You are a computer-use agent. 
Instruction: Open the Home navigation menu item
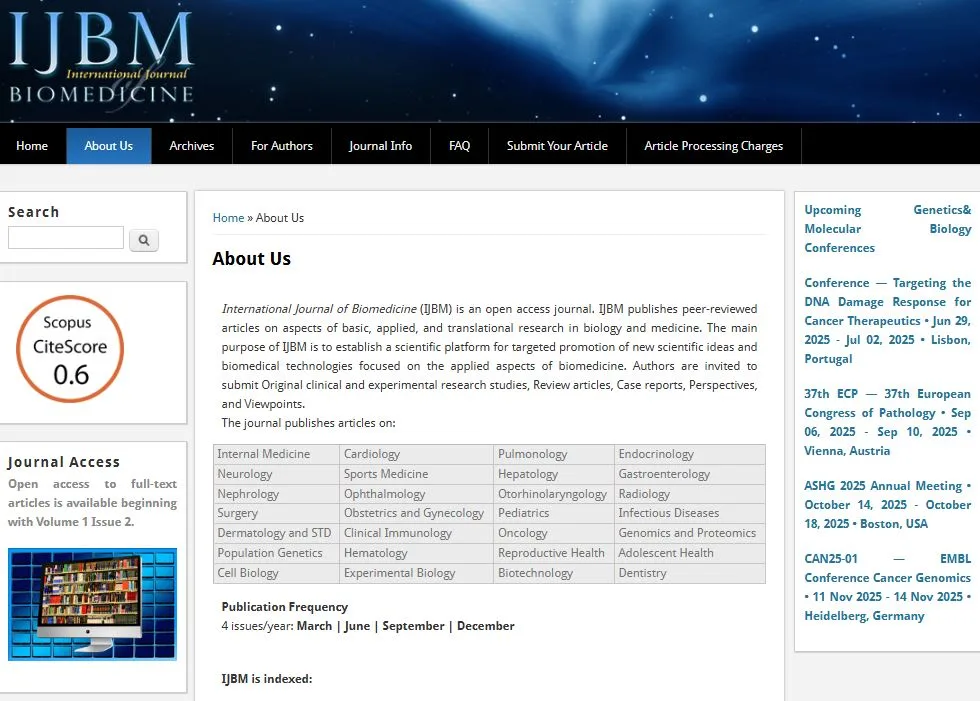pos(32,146)
